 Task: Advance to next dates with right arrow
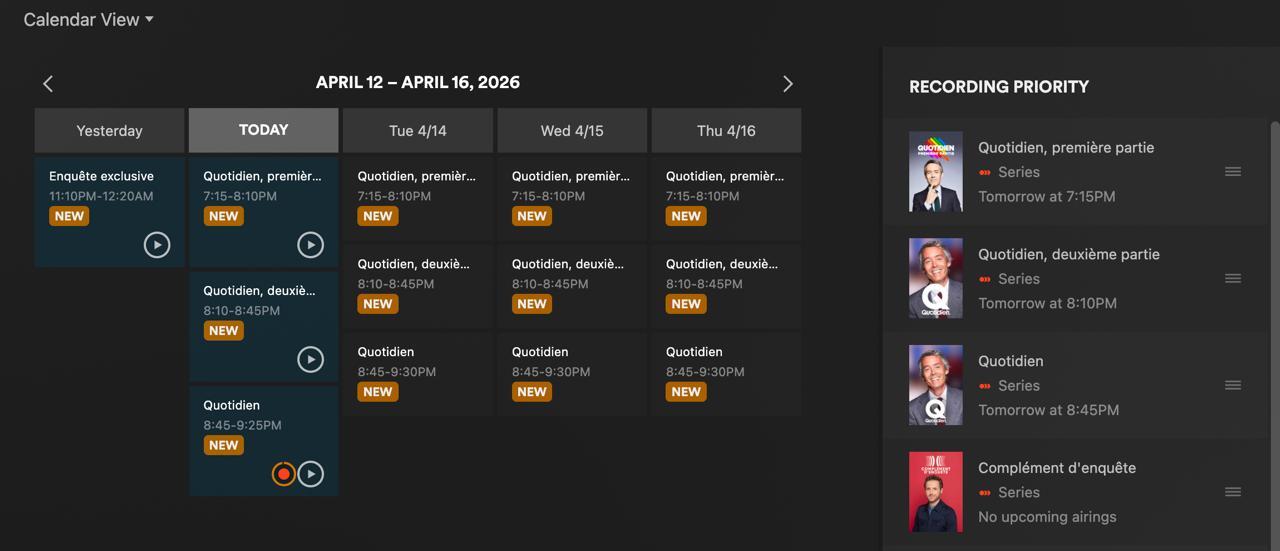pyautogui.click(x=787, y=84)
